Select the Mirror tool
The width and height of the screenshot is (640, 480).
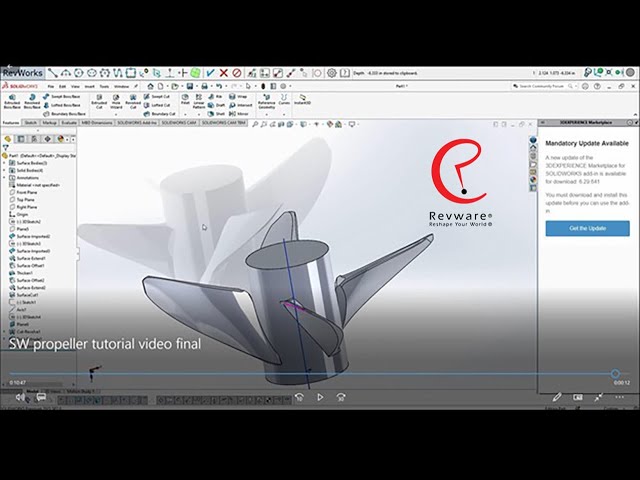click(238, 114)
